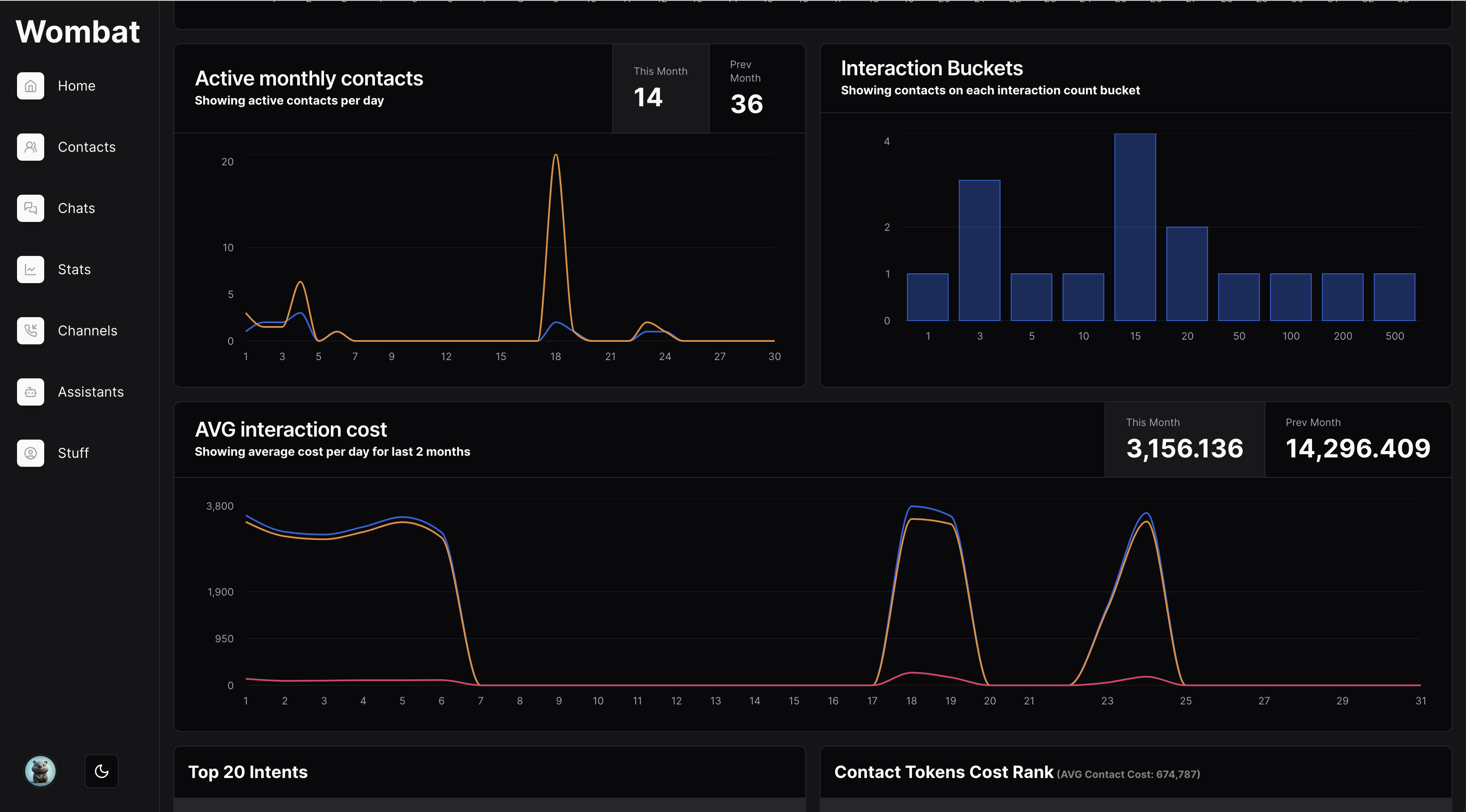Click the tallest bar for bucket 15

click(x=1135, y=227)
